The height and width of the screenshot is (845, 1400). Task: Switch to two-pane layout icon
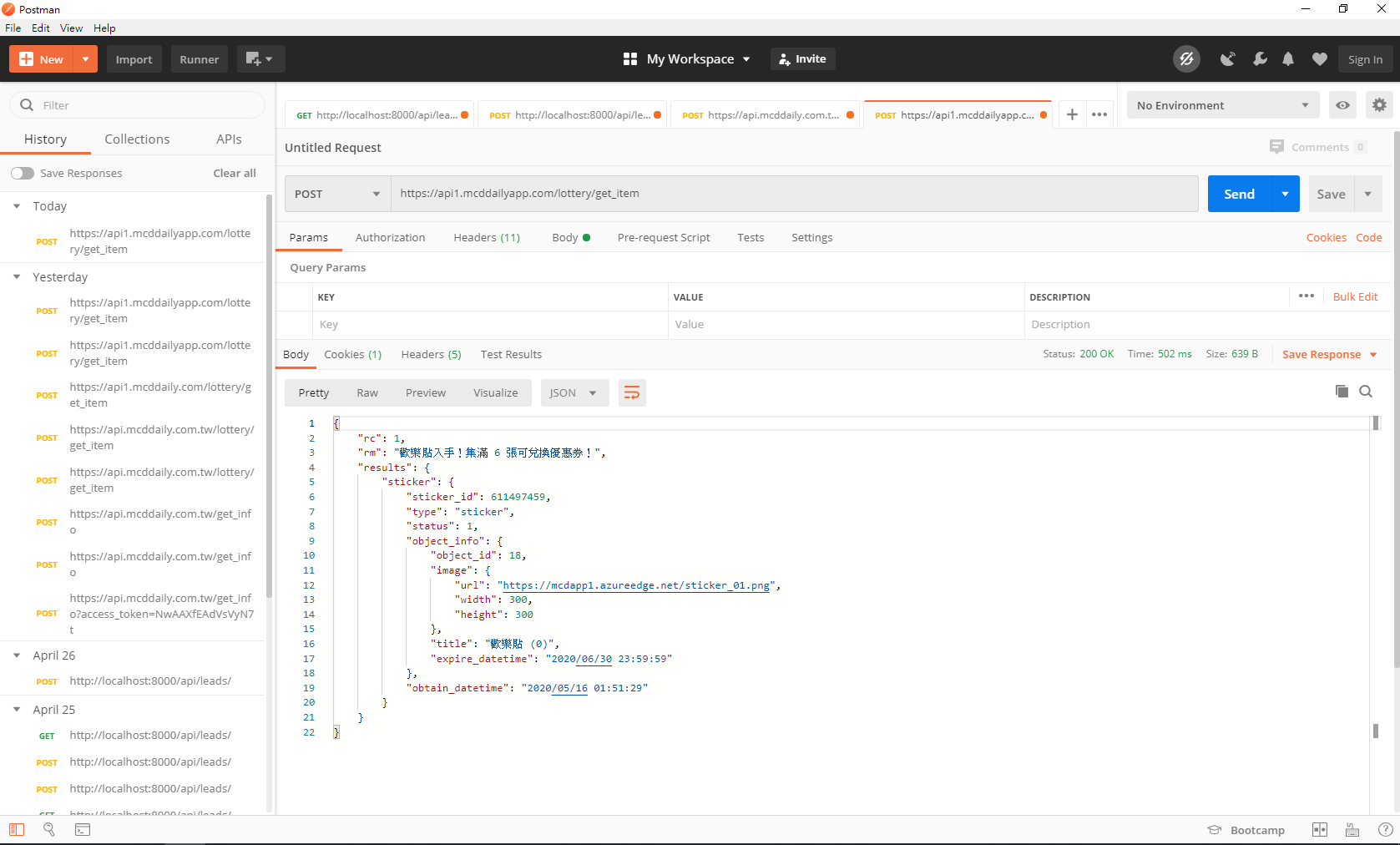[x=1320, y=829]
